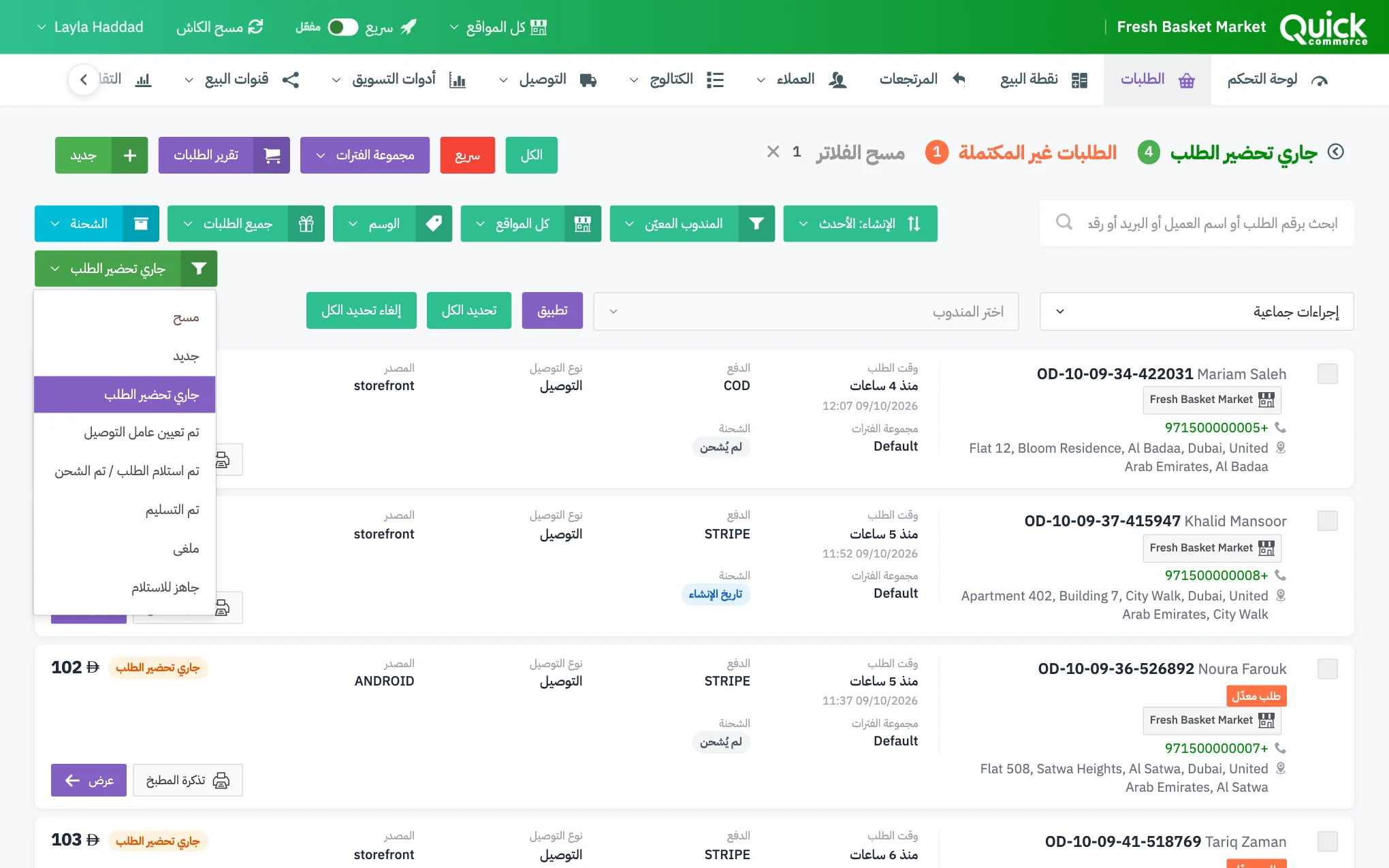Click the gift icon all orders filter
1389x868 pixels.
pos(306,223)
